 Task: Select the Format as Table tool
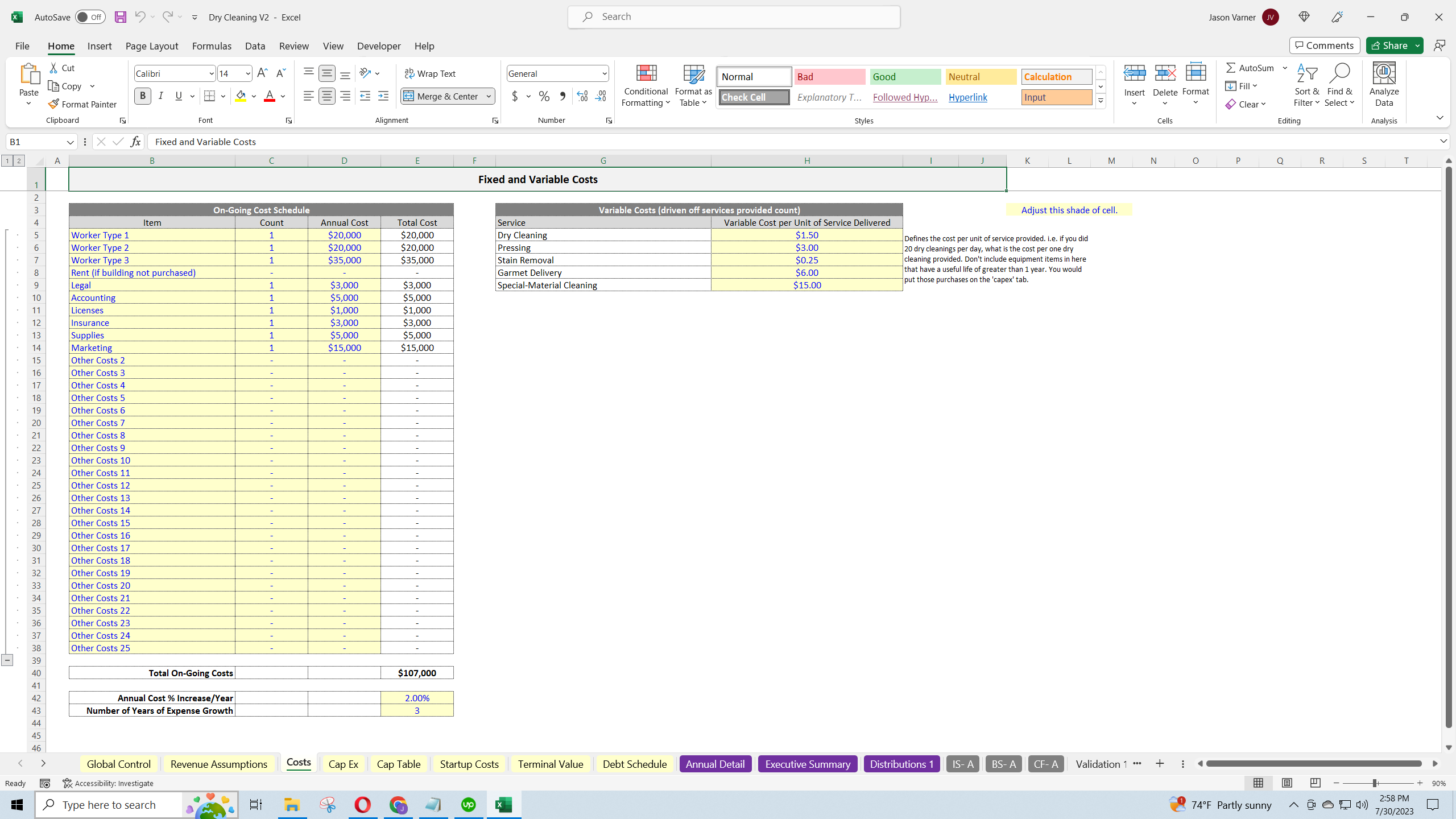pyautogui.click(x=692, y=85)
